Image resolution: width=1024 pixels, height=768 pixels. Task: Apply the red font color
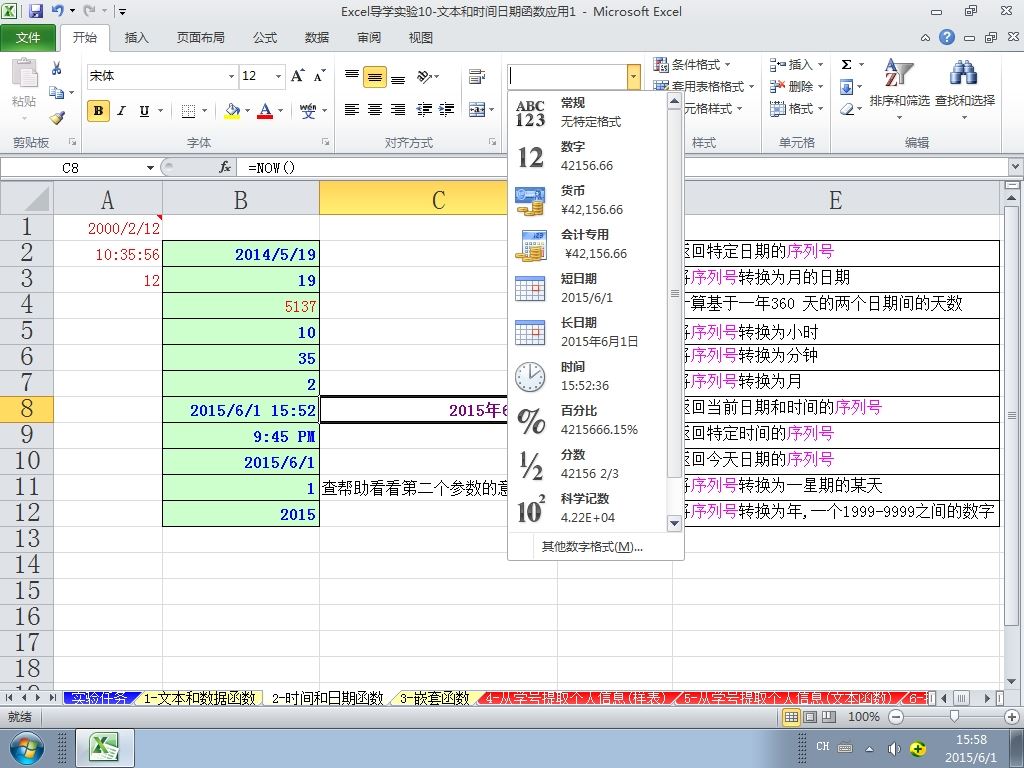pyautogui.click(x=265, y=110)
